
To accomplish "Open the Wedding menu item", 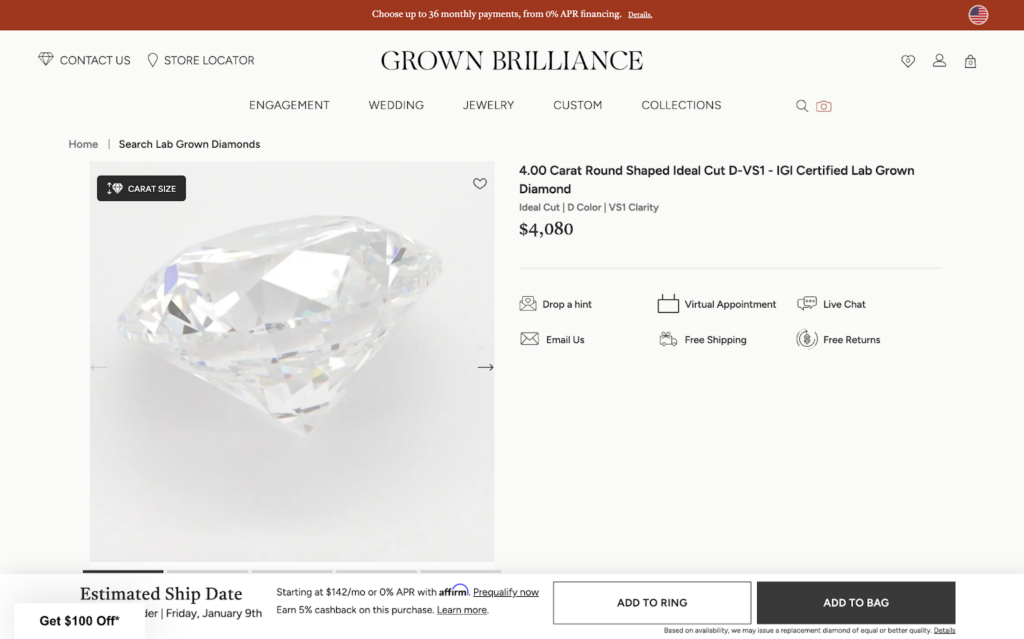I will point(396,105).
